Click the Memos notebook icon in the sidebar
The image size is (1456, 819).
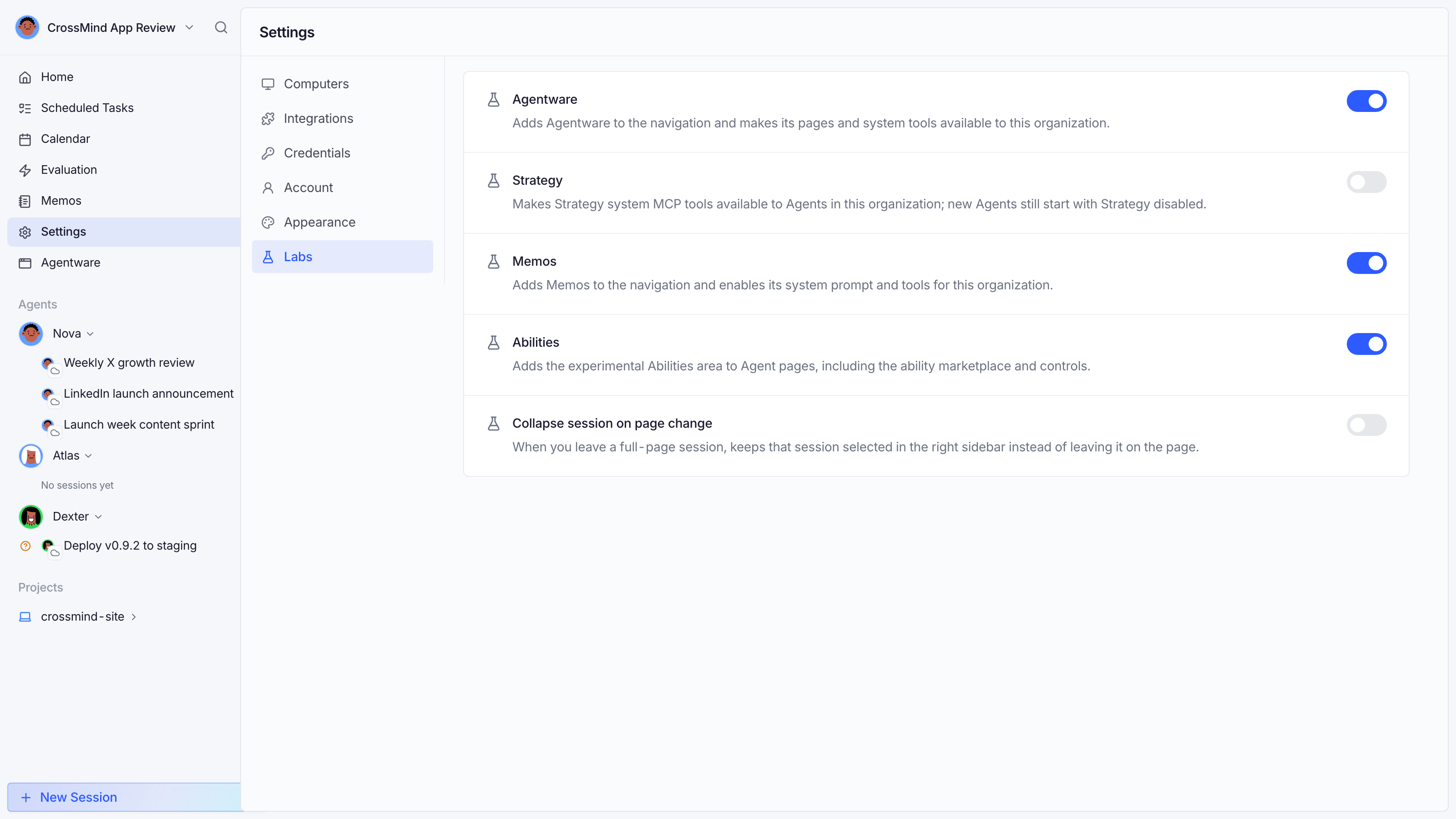(25, 201)
